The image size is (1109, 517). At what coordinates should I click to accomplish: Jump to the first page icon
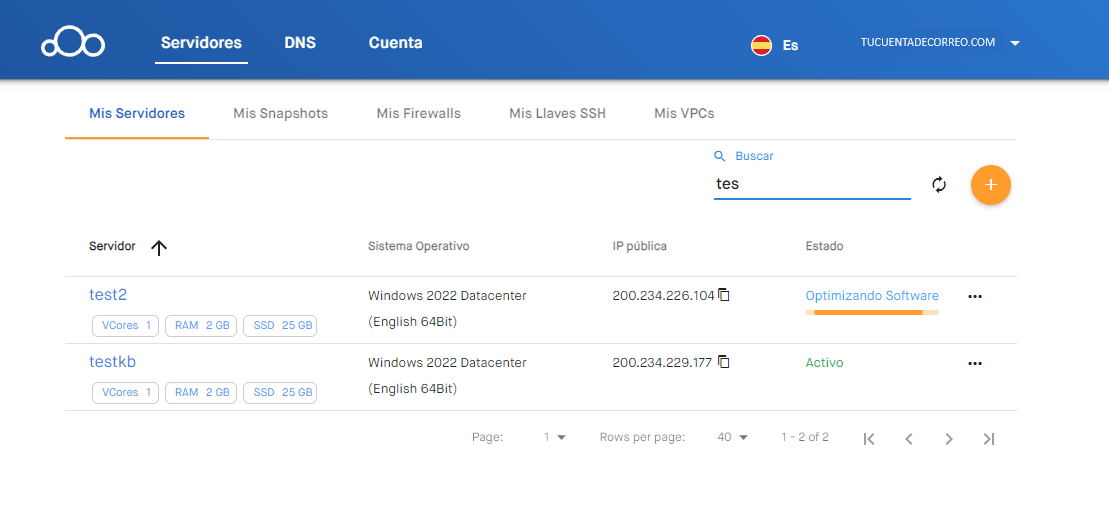pyautogui.click(x=869, y=439)
